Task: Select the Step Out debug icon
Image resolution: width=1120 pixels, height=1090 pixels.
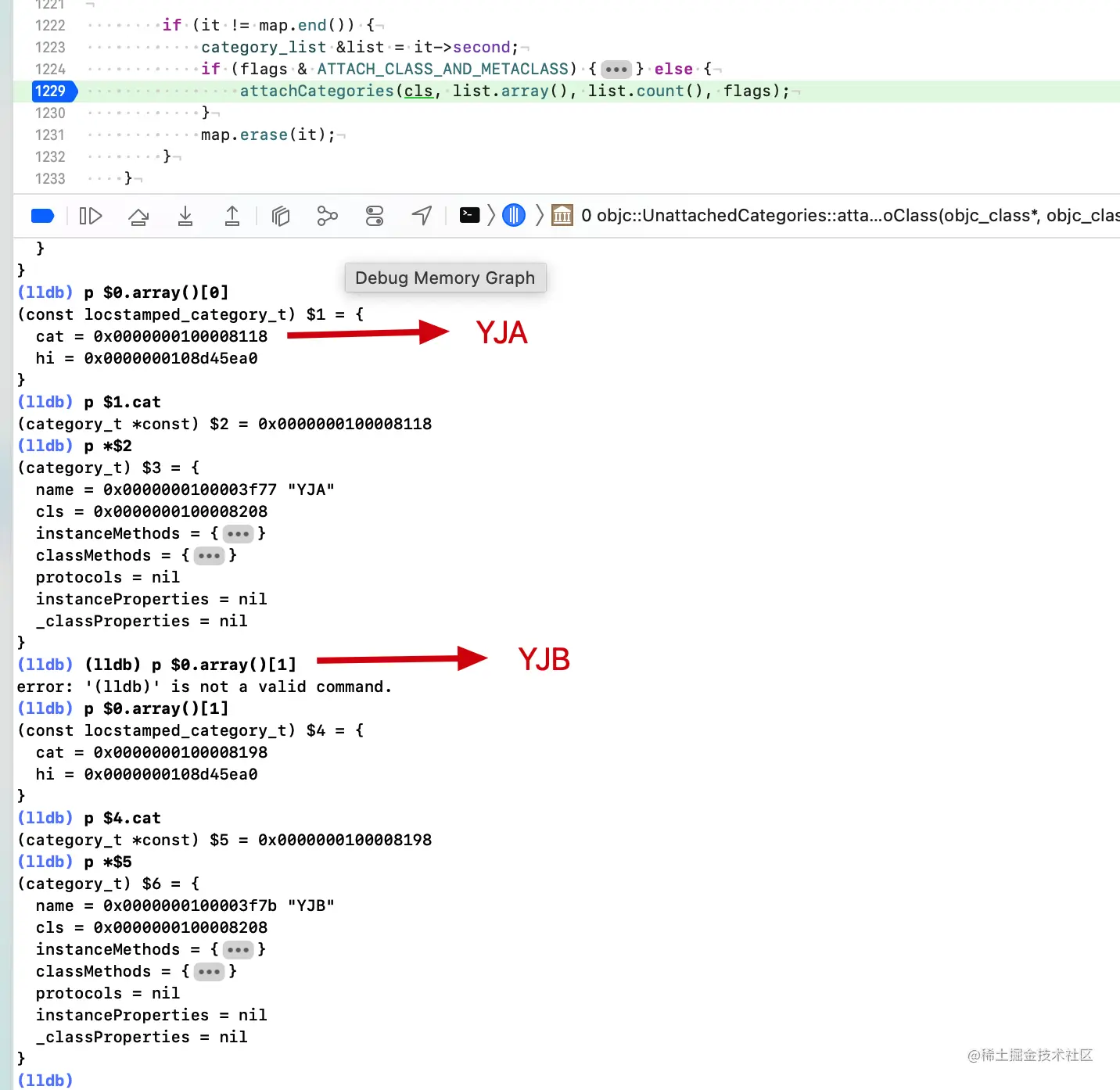Action: click(x=232, y=216)
